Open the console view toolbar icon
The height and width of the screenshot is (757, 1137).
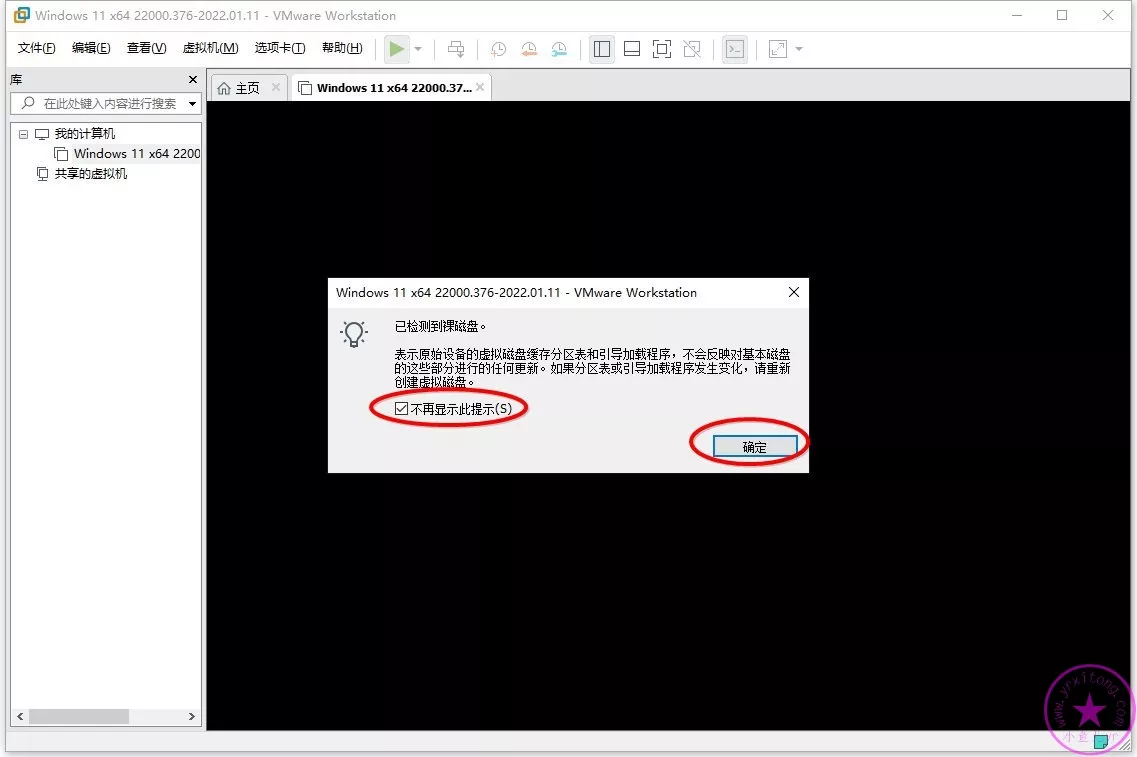(x=735, y=49)
